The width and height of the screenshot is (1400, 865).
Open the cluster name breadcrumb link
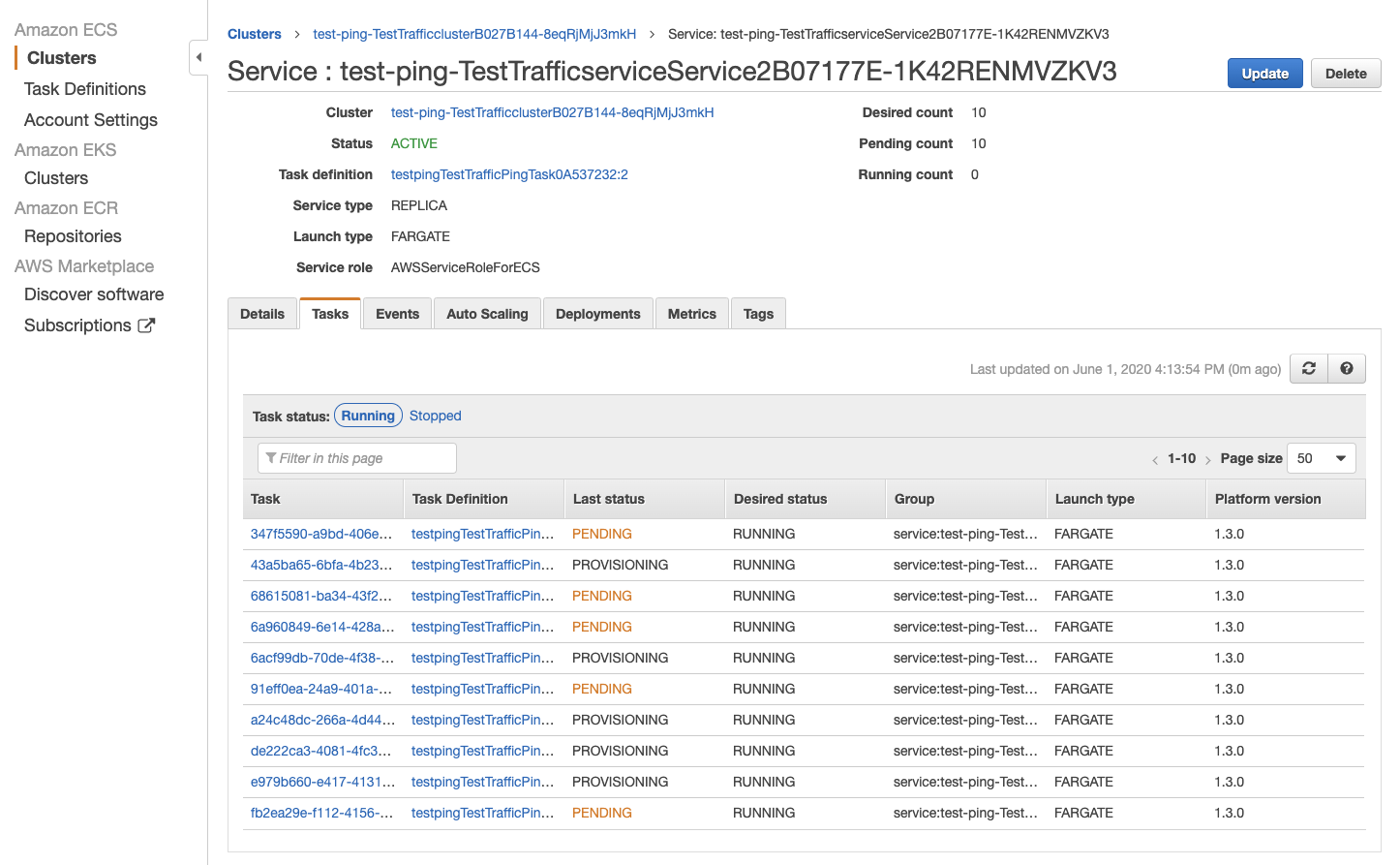[x=474, y=34]
